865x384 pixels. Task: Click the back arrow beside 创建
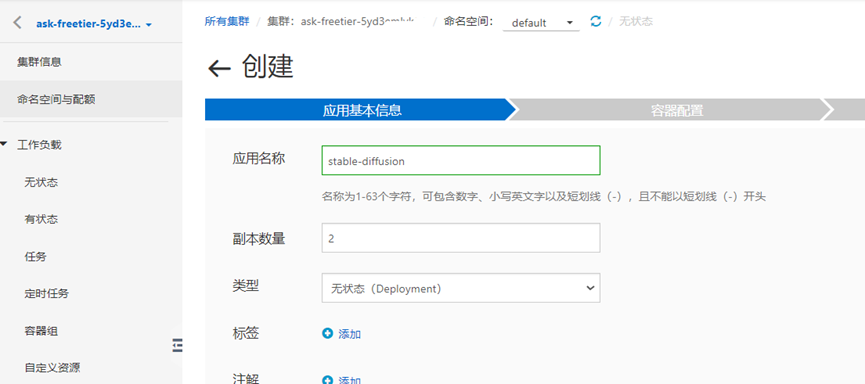coord(219,68)
